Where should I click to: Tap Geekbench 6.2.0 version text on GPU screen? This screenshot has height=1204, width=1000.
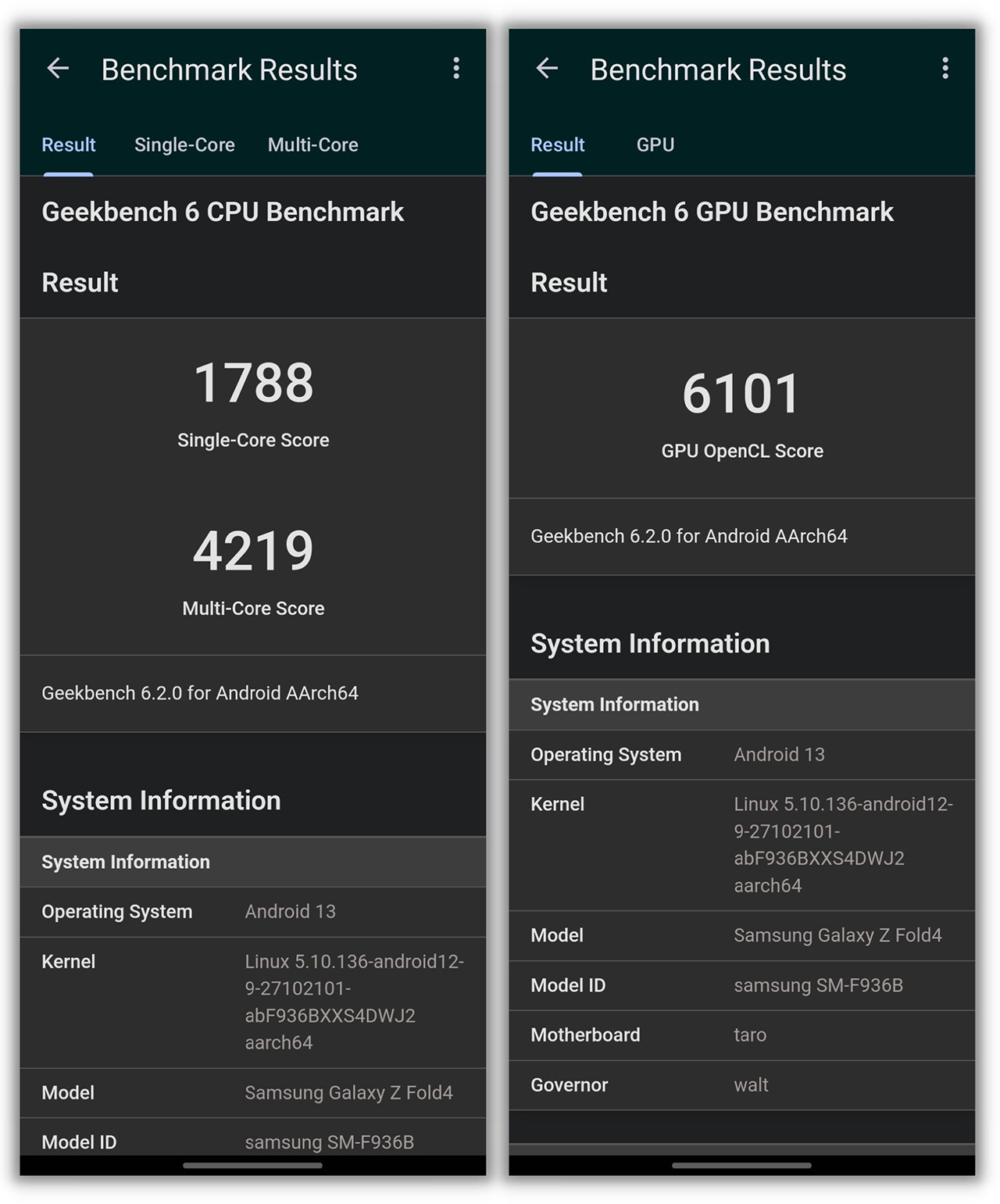coord(689,536)
